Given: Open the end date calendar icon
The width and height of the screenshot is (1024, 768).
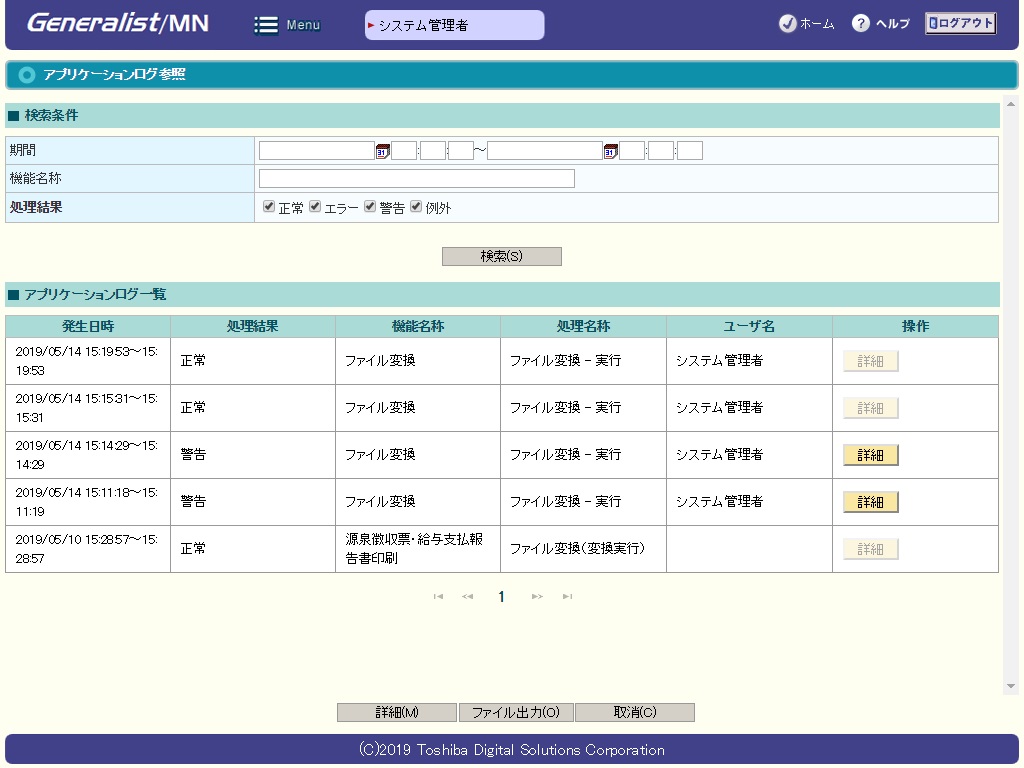Looking at the screenshot, I should (x=610, y=151).
